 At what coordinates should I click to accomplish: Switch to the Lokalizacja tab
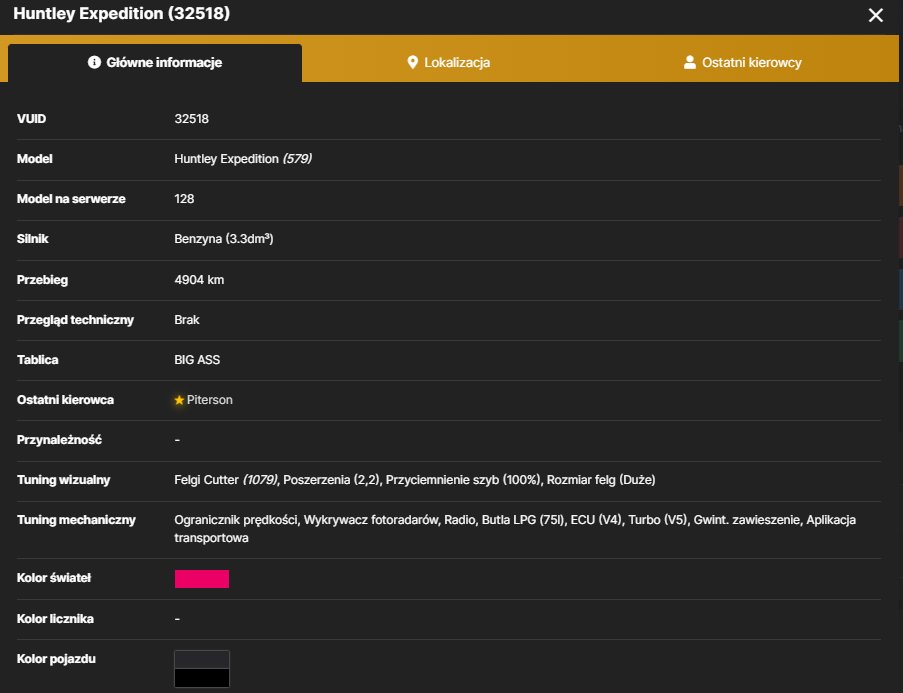tap(449, 62)
